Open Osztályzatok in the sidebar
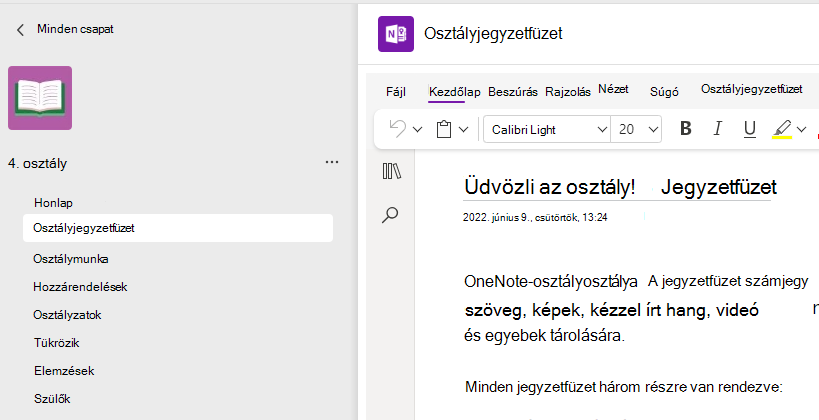The image size is (819, 420). click(67, 315)
